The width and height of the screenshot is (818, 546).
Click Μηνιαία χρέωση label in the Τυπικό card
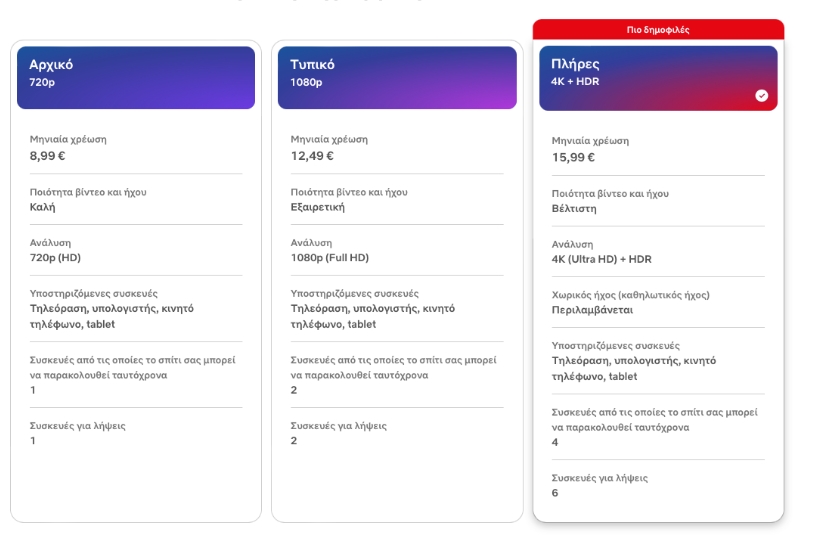pos(329,139)
